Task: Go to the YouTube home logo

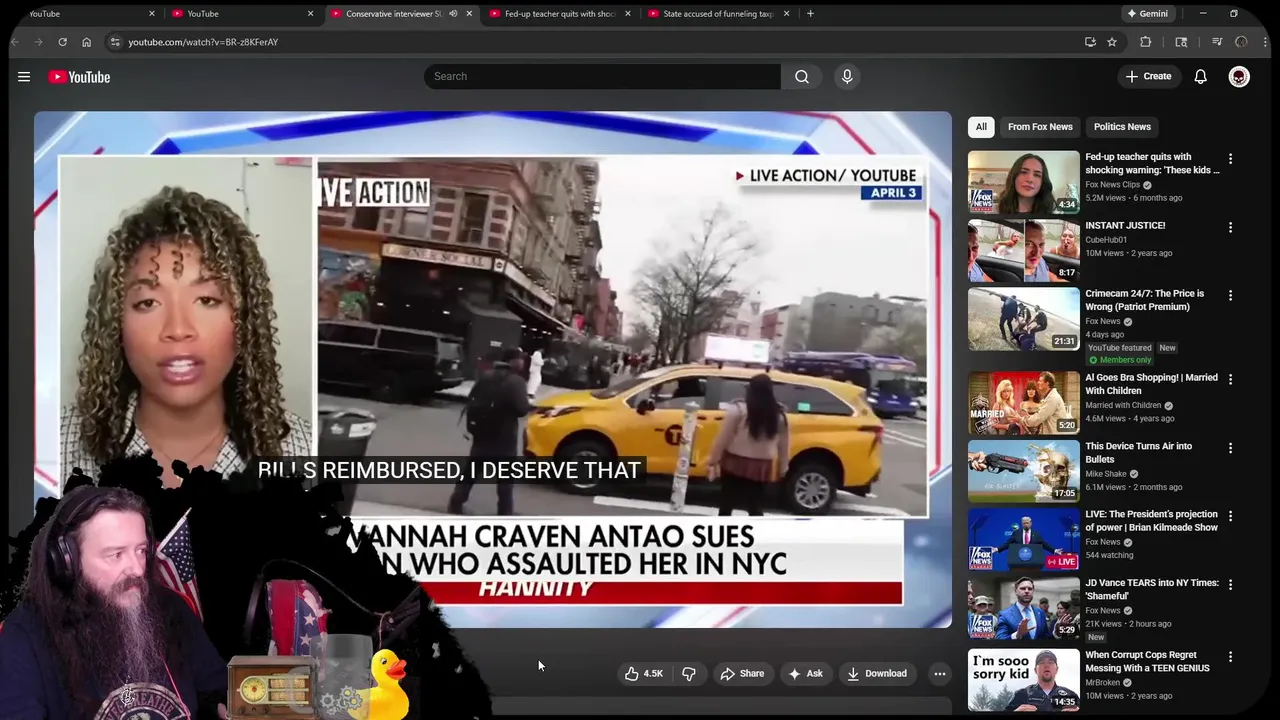Action: pyautogui.click(x=79, y=77)
